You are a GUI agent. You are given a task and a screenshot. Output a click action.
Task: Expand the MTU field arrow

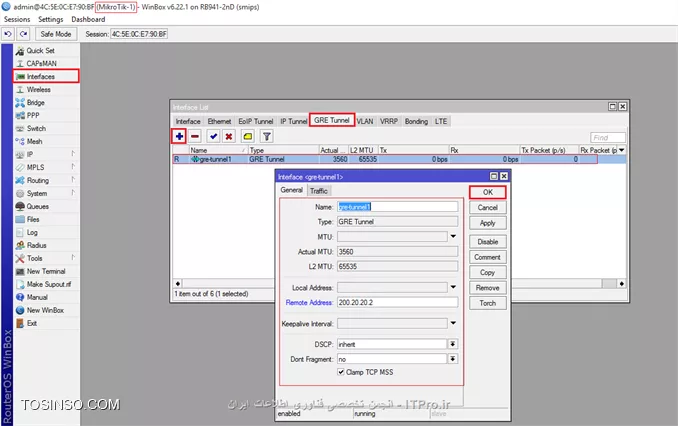click(453, 237)
